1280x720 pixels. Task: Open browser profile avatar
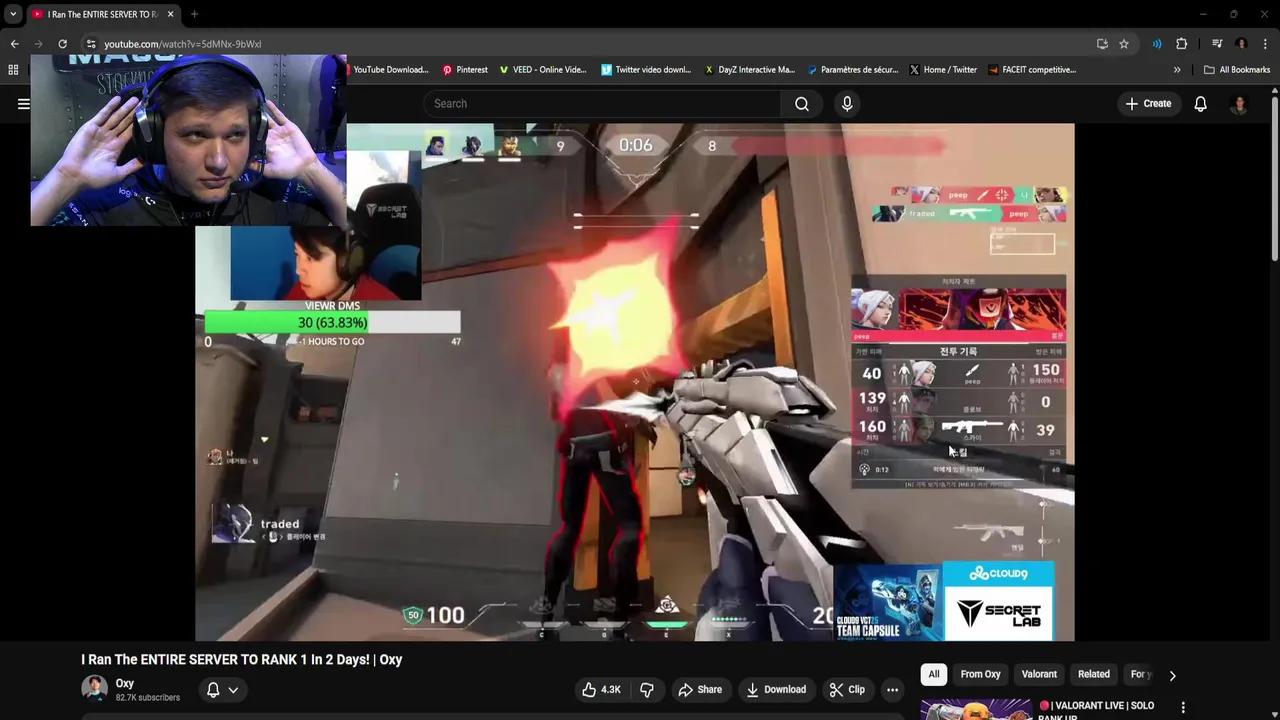[x=1241, y=44]
